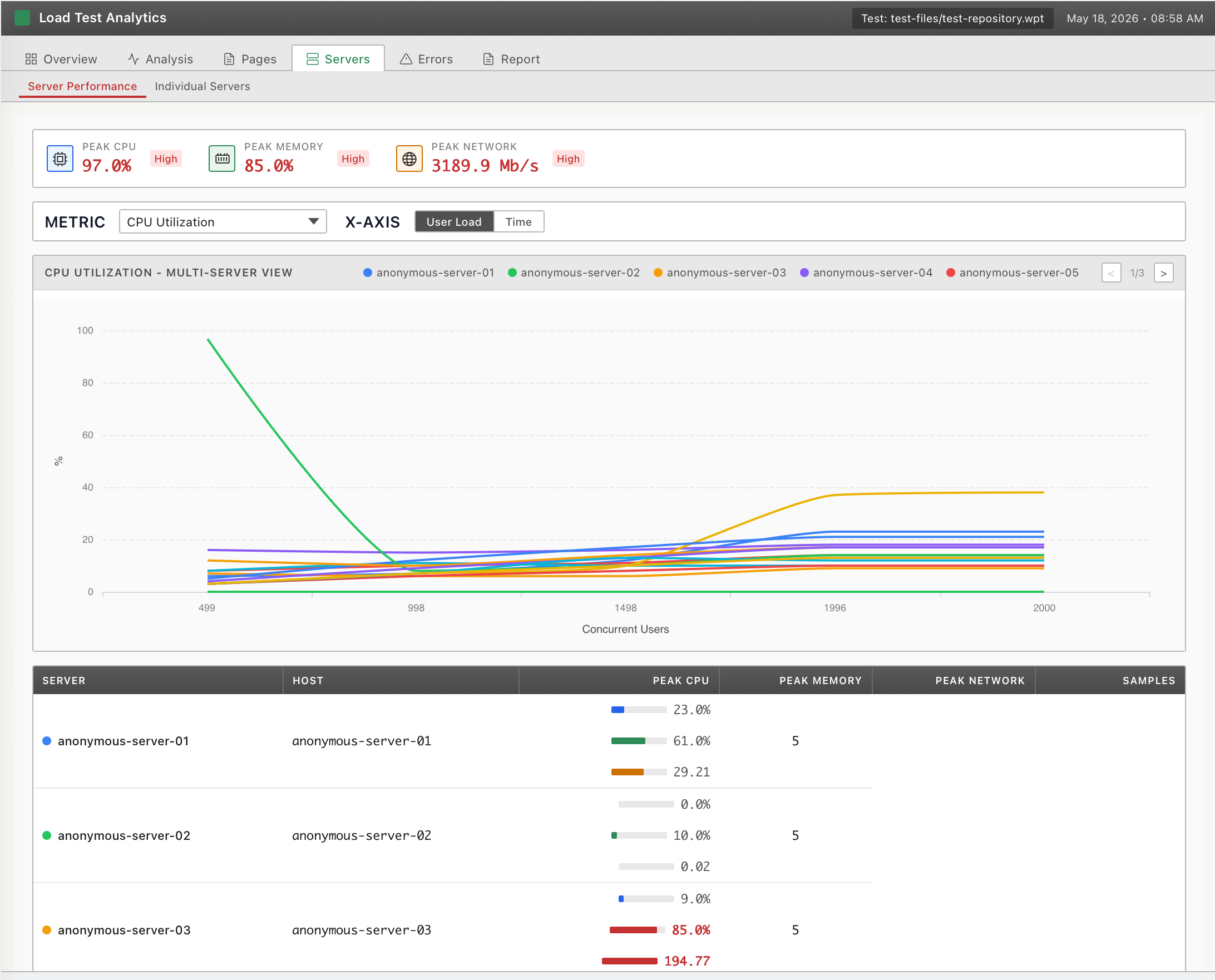Click the 23.0% CPU progress bar
The image size is (1215, 980).
[639, 710]
